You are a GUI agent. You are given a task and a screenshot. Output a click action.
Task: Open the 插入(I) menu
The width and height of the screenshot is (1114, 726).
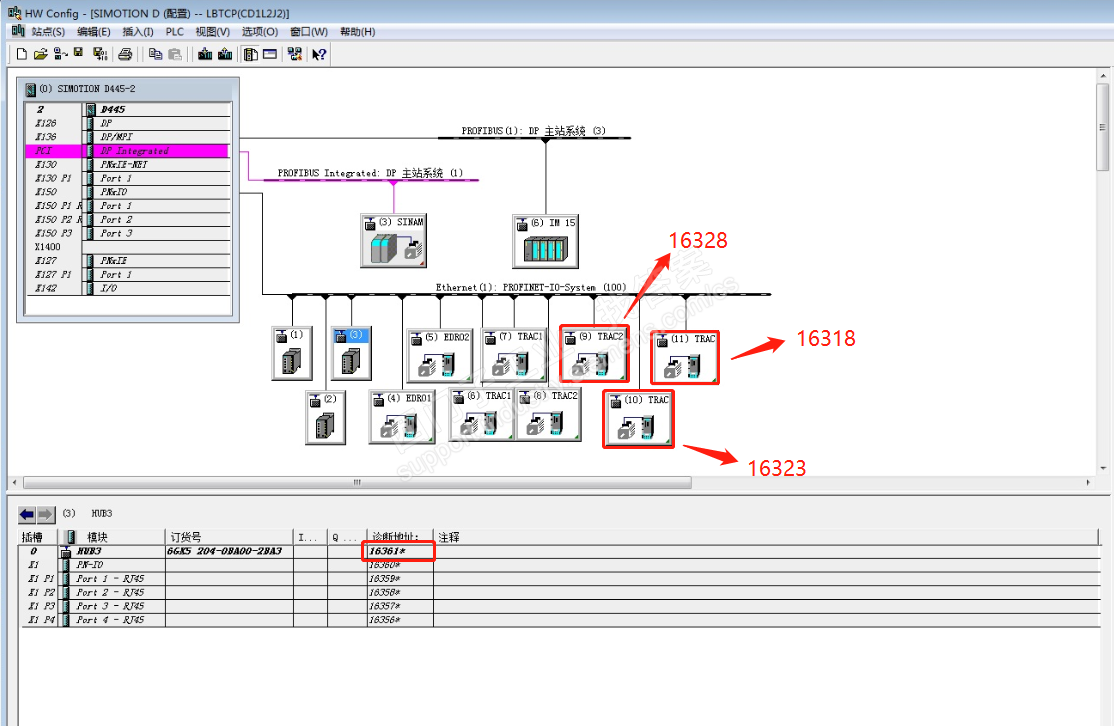coord(138,32)
